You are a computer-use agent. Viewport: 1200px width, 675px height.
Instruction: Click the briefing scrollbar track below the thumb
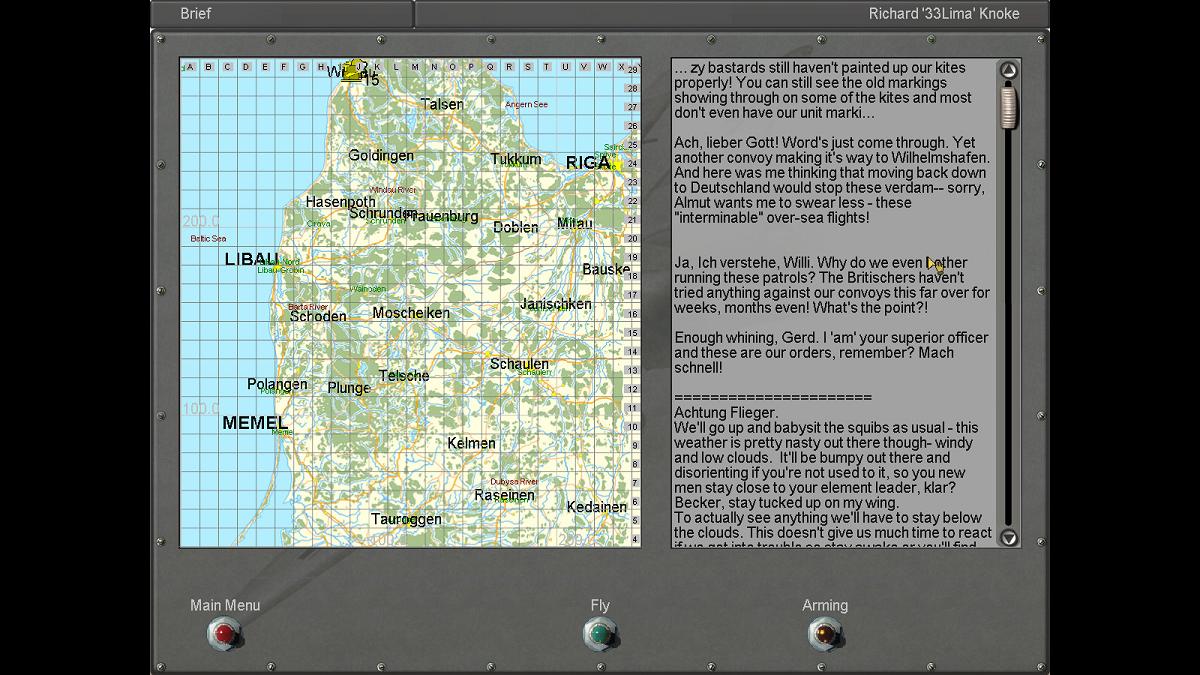1009,330
